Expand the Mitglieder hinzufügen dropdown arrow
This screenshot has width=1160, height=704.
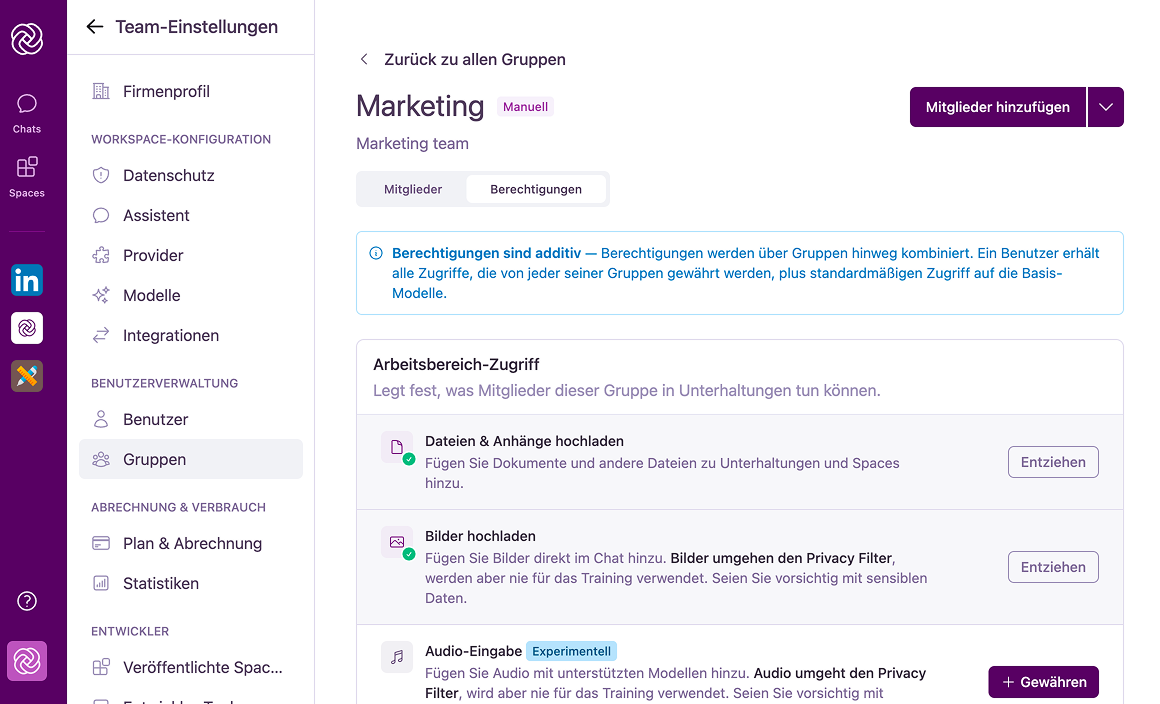pos(1106,107)
